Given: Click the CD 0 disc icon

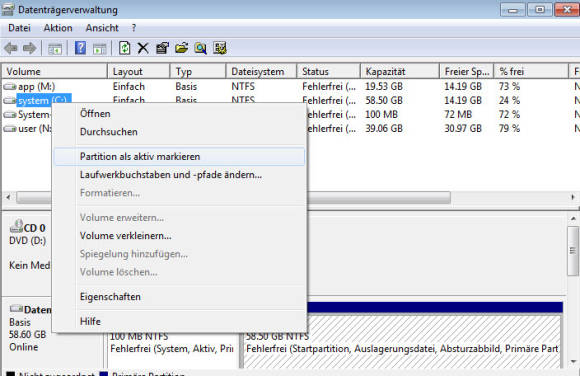Looking at the screenshot, I should click(16, 226).
